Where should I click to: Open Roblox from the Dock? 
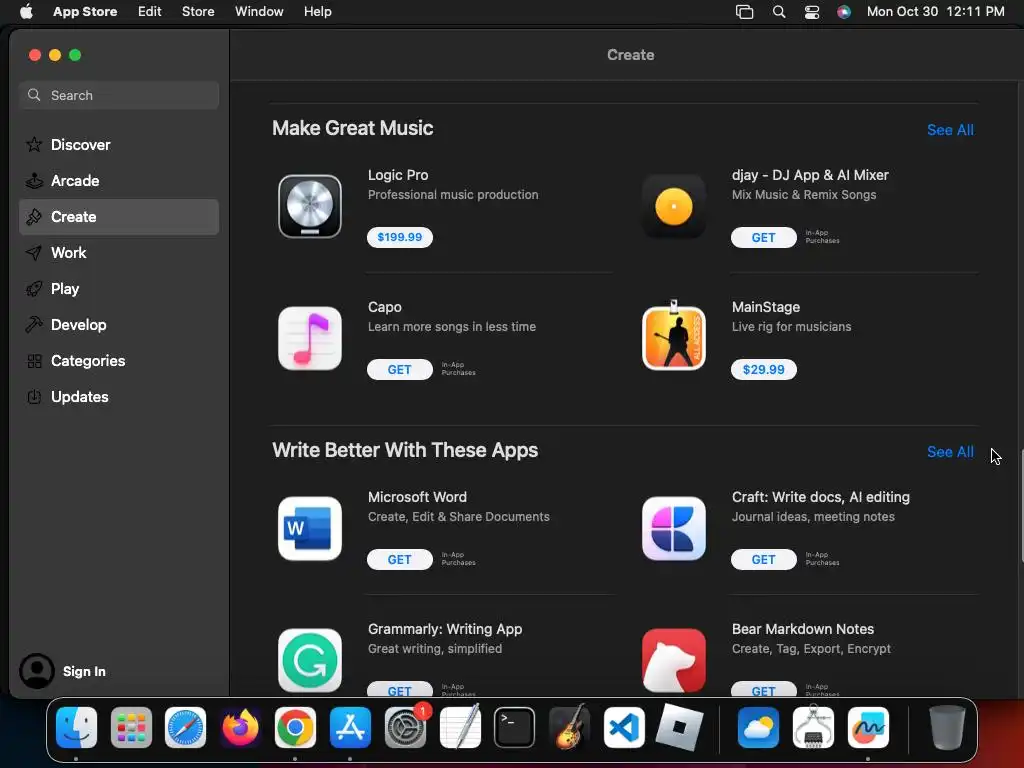tap(679, 727)
